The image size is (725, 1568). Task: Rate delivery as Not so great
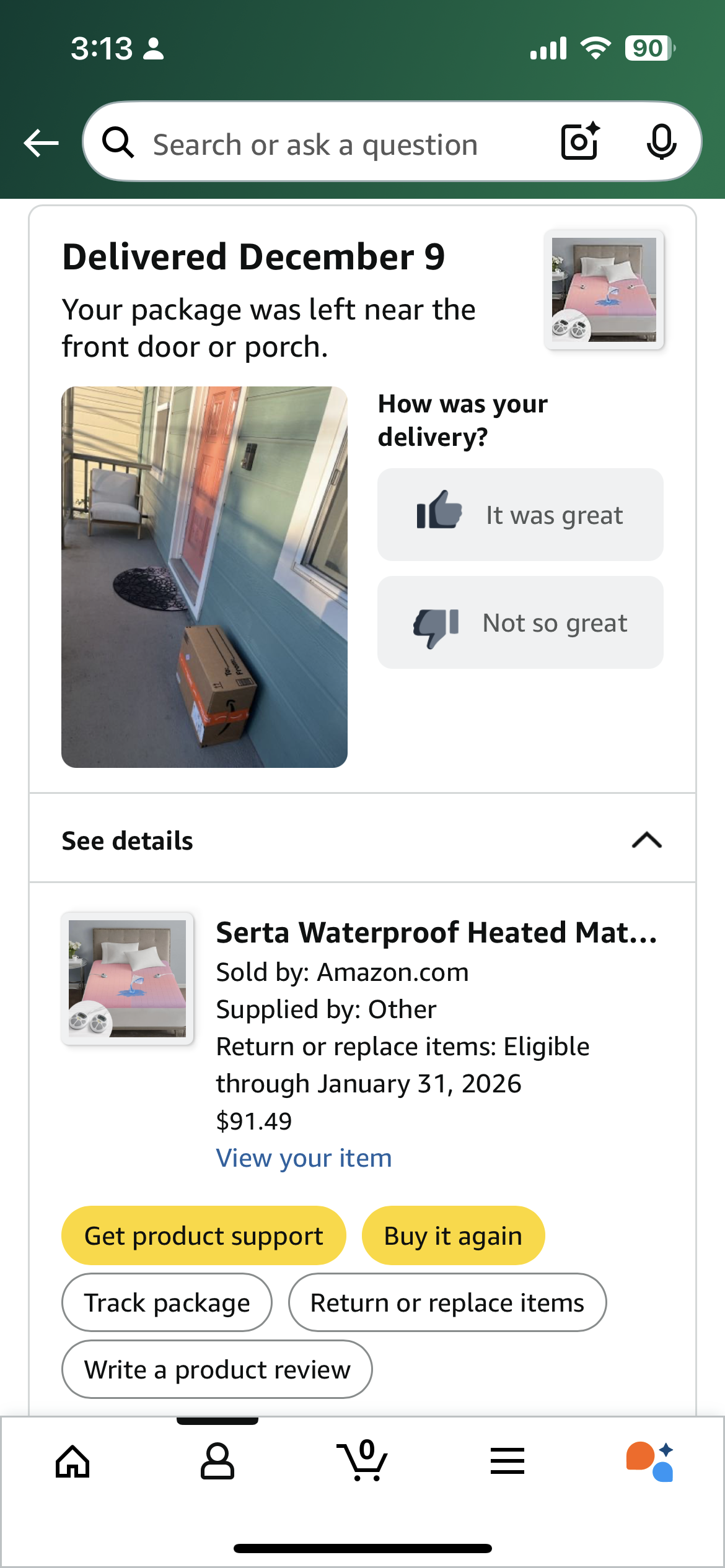(x=521, y=622)
